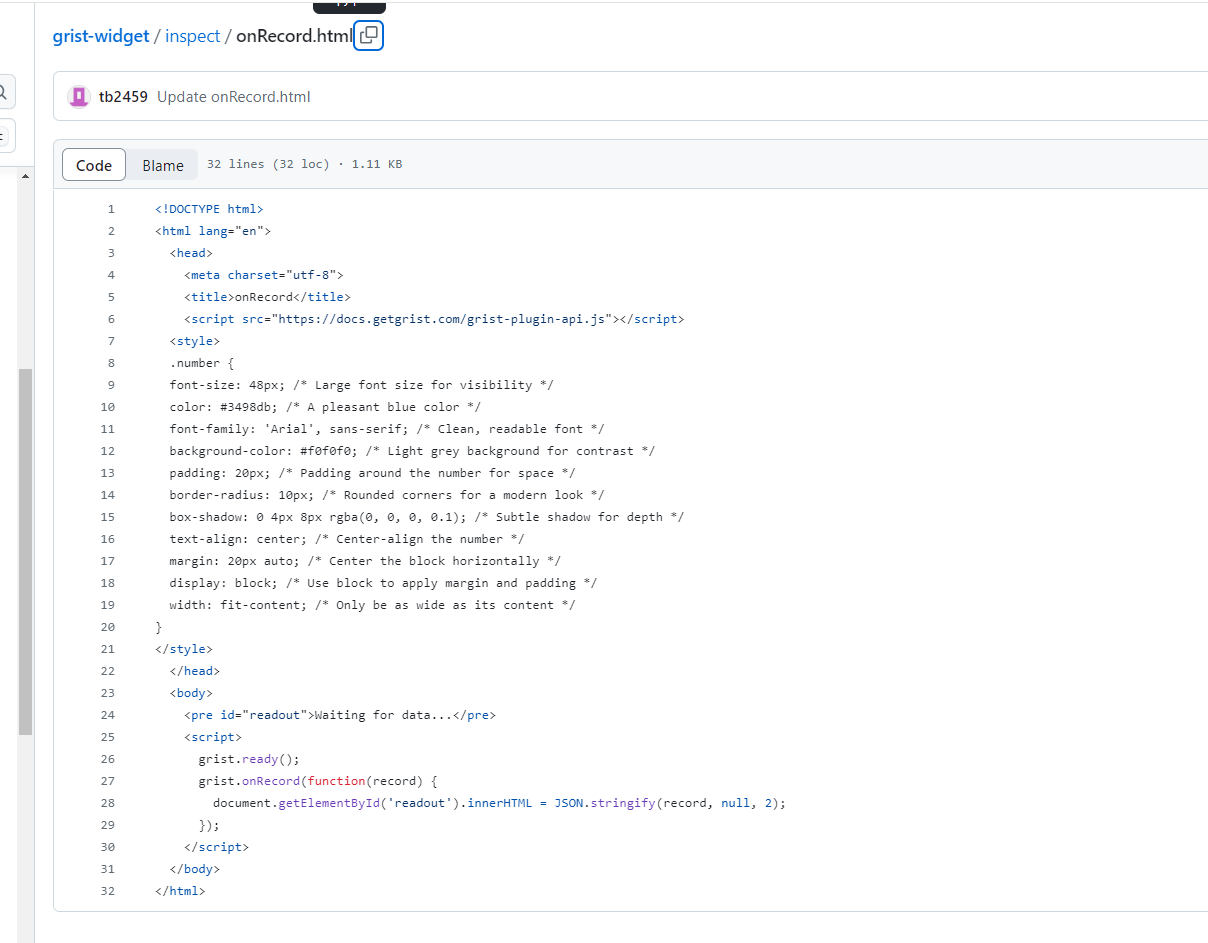1208x943 pixels.
Task: Click line number 24 of the pre element
Action: (108, 715)
